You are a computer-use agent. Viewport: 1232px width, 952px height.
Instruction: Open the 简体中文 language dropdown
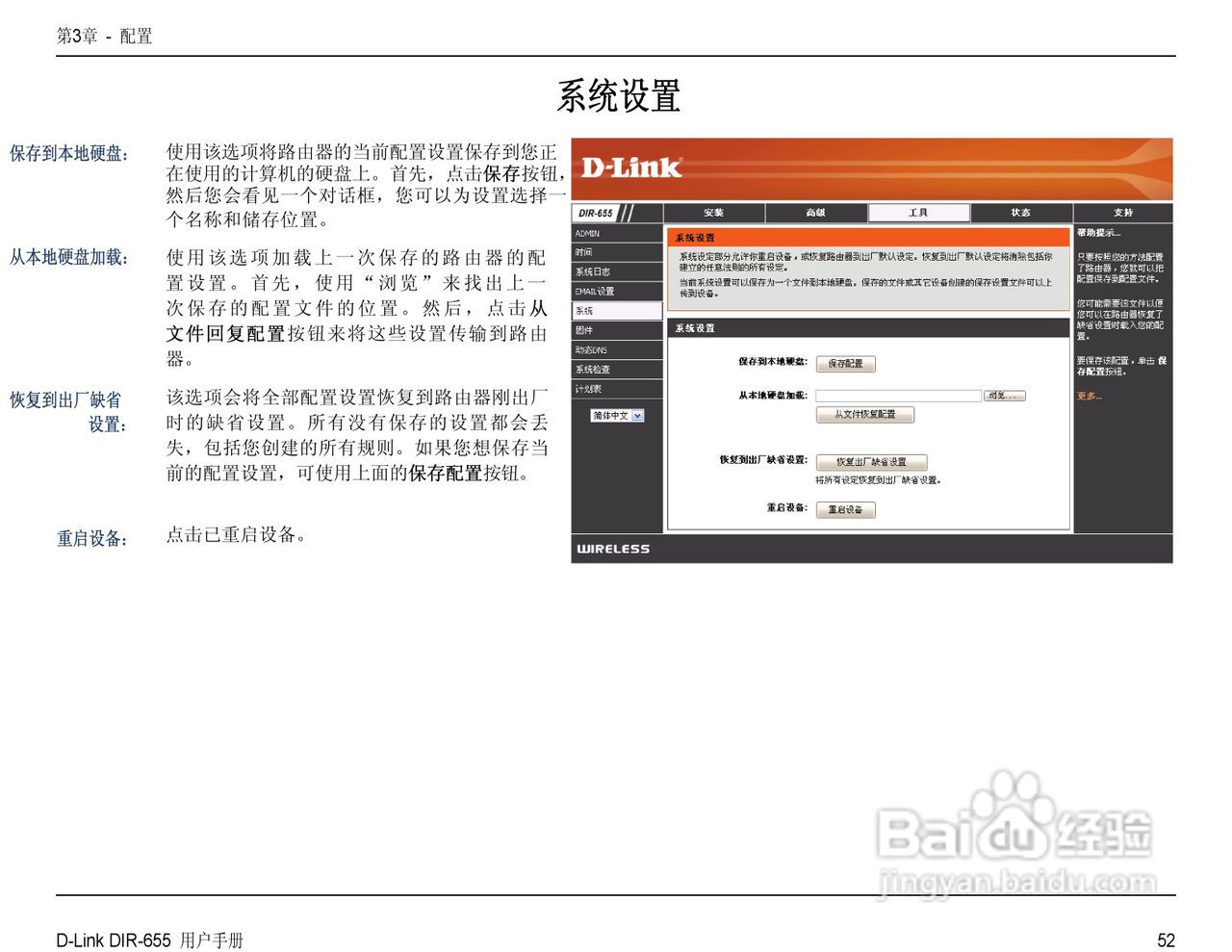pos(617,416)
